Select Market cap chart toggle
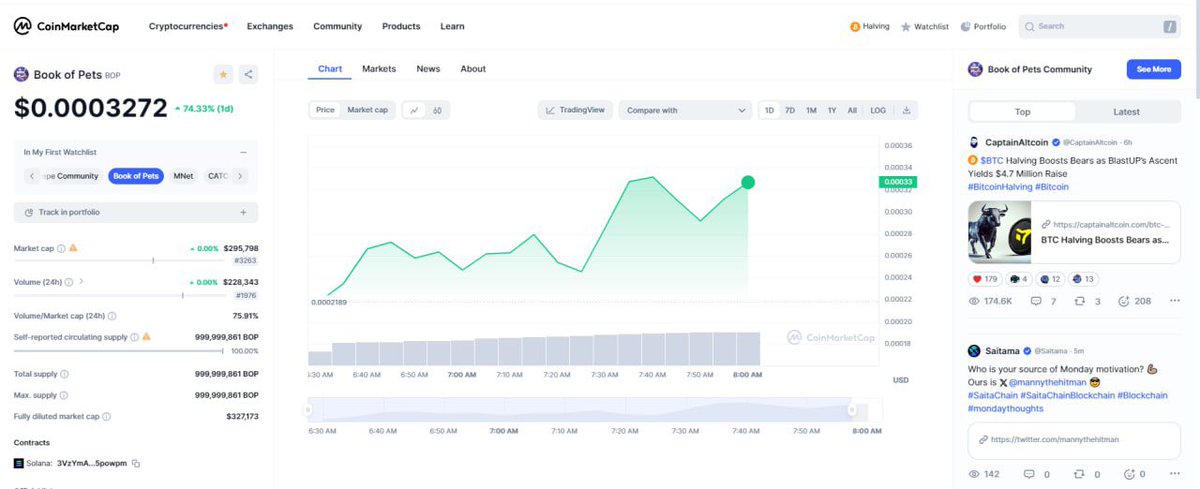 (x=367, y=110)
